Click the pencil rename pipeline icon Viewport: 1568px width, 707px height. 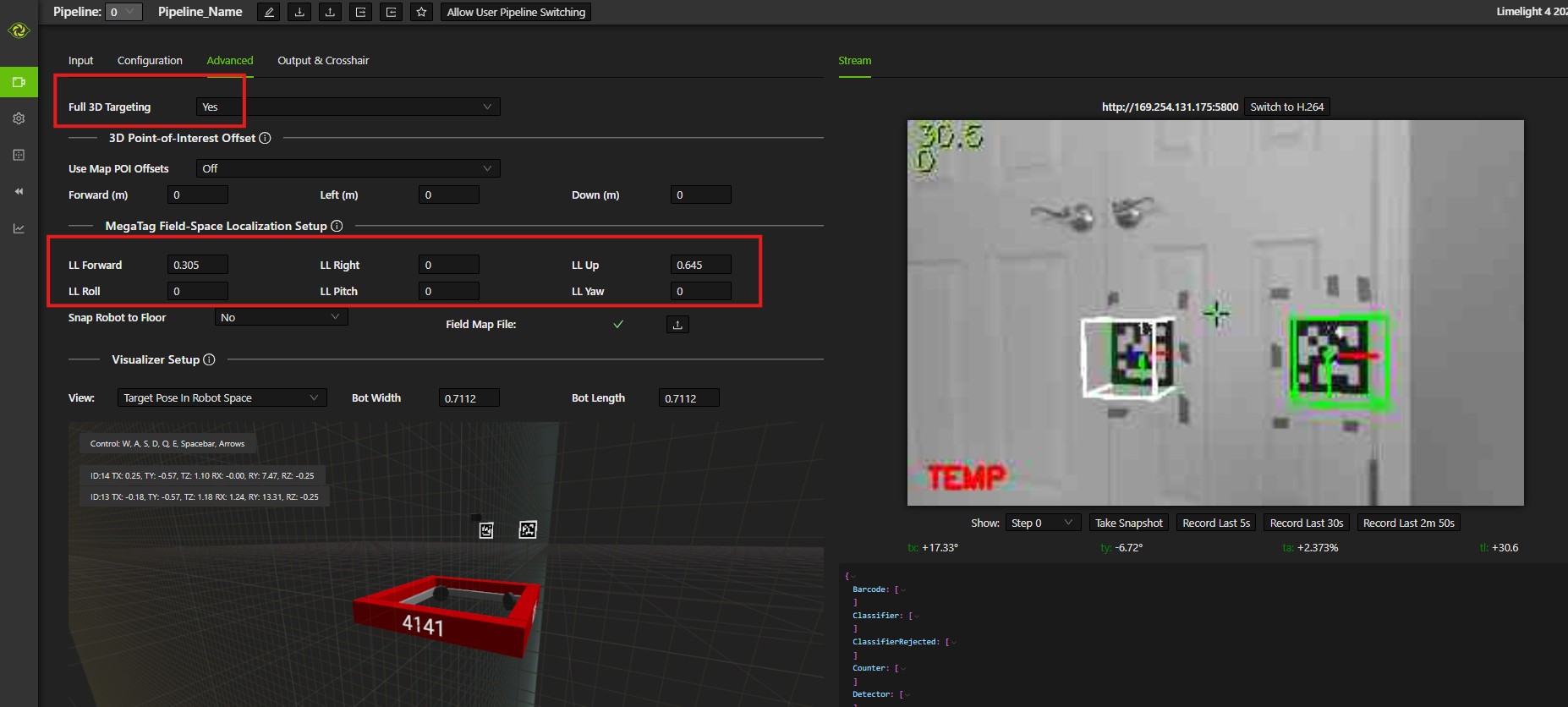[x=269, y=12]
